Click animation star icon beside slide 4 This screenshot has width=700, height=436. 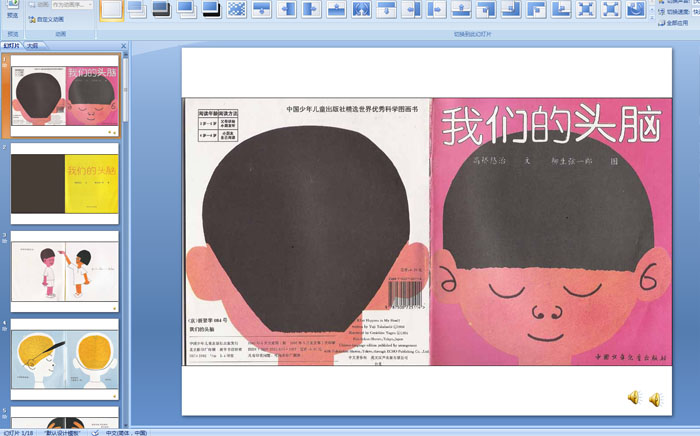click(x=4, y=329)
